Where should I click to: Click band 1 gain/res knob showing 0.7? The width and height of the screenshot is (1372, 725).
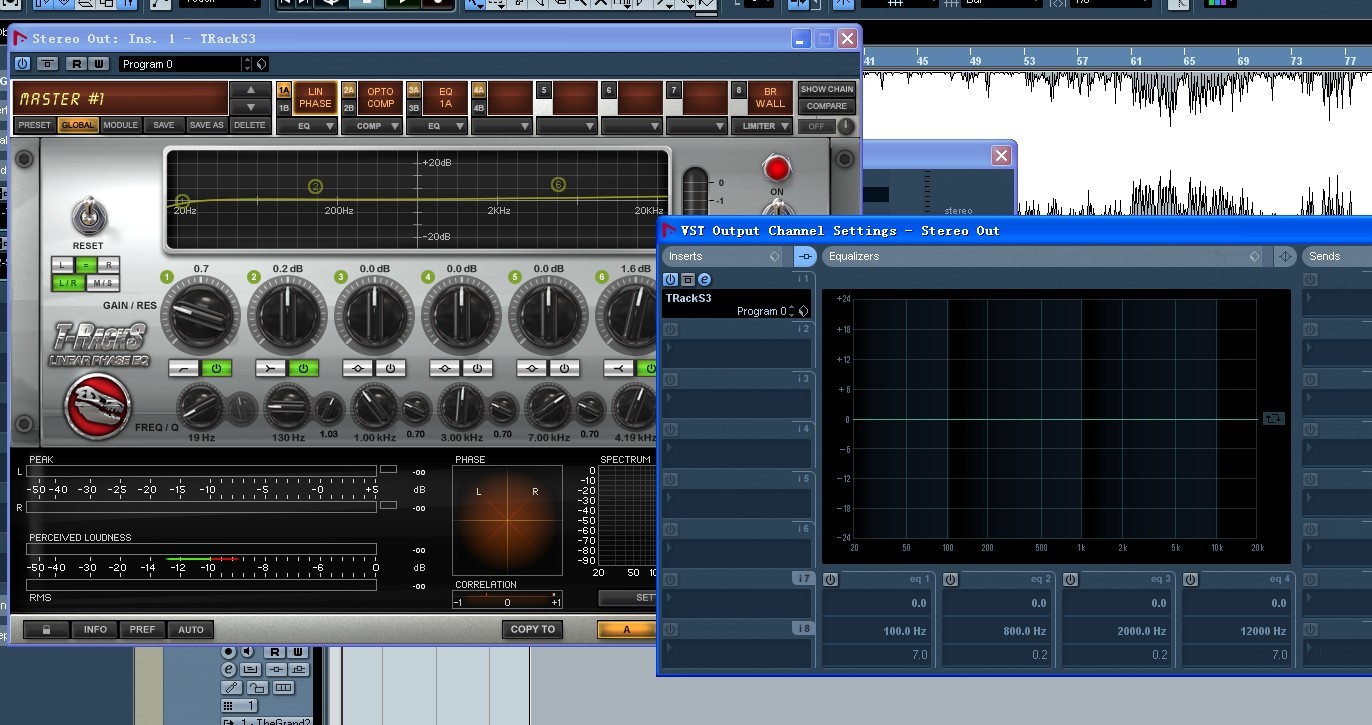(200, 316)
